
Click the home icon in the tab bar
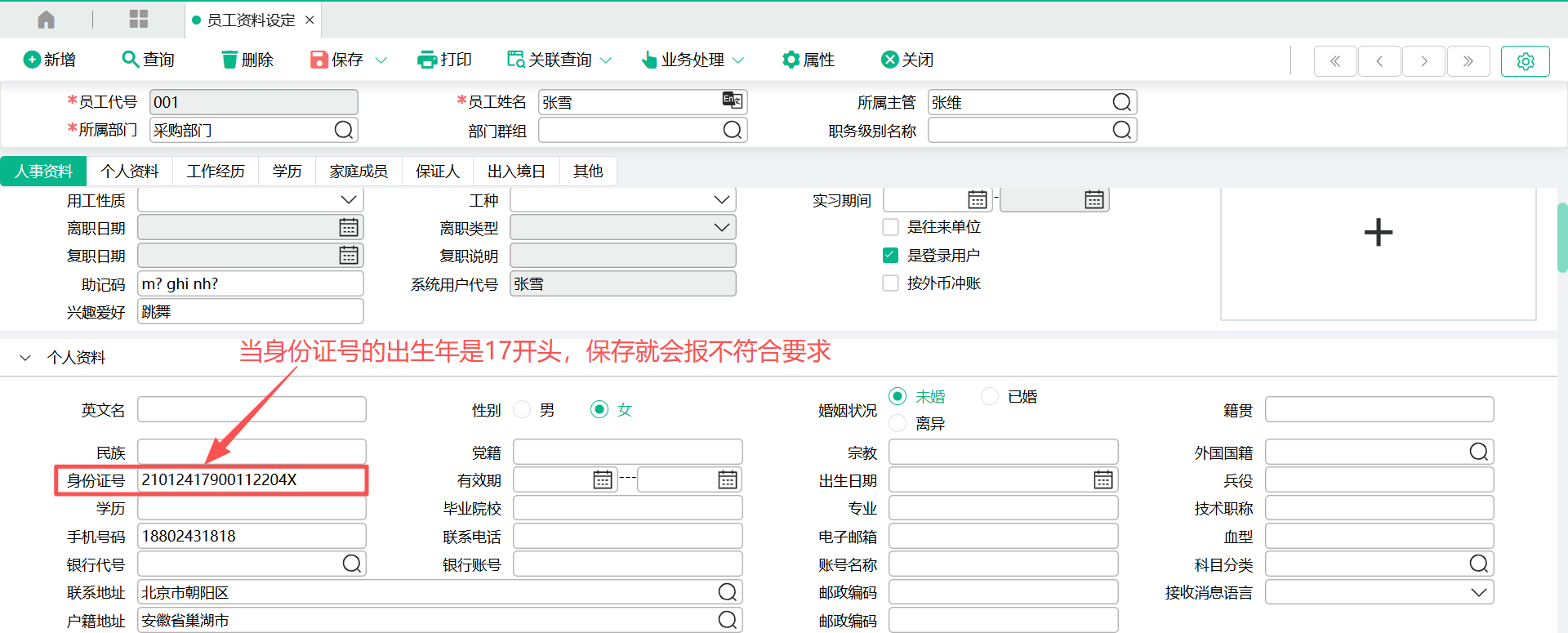click(x=47, y=20)
